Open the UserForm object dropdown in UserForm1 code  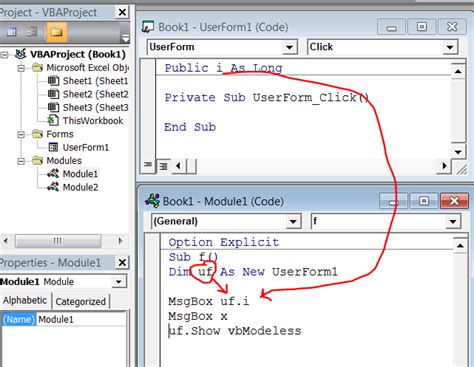click(290, 47)
